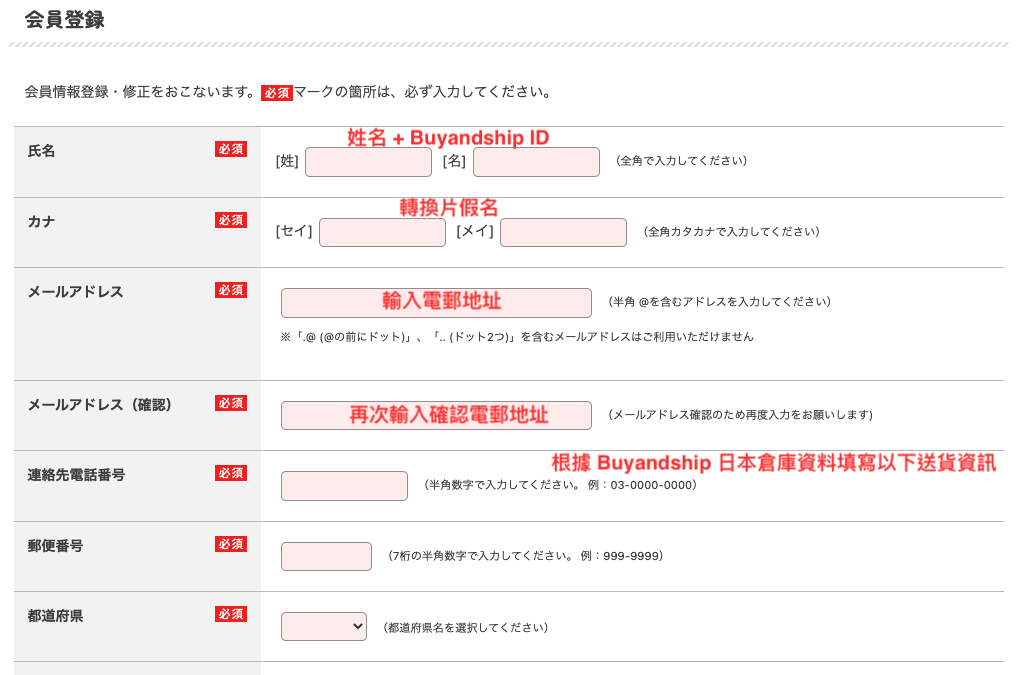
Task: Click the red Buyandship 日本倉庫 shipping note
Action: point(773,463)
